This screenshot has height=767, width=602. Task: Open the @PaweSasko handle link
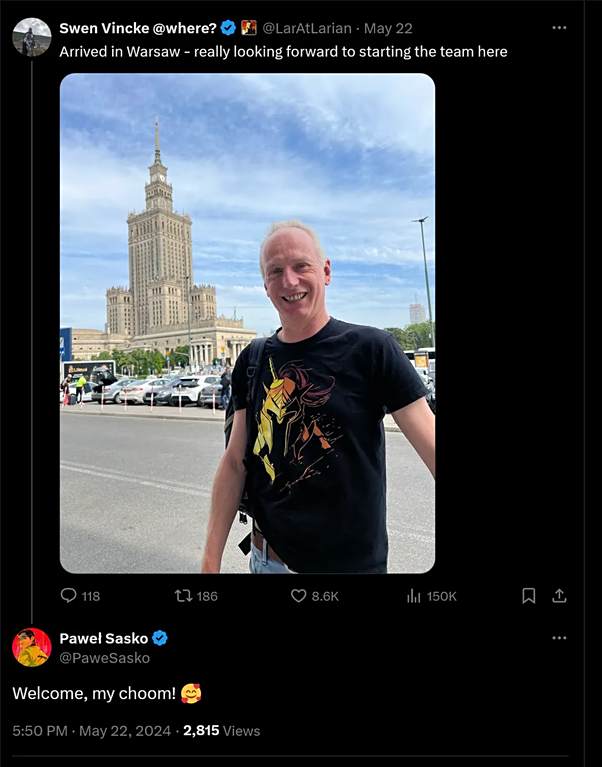coord(105,658)
